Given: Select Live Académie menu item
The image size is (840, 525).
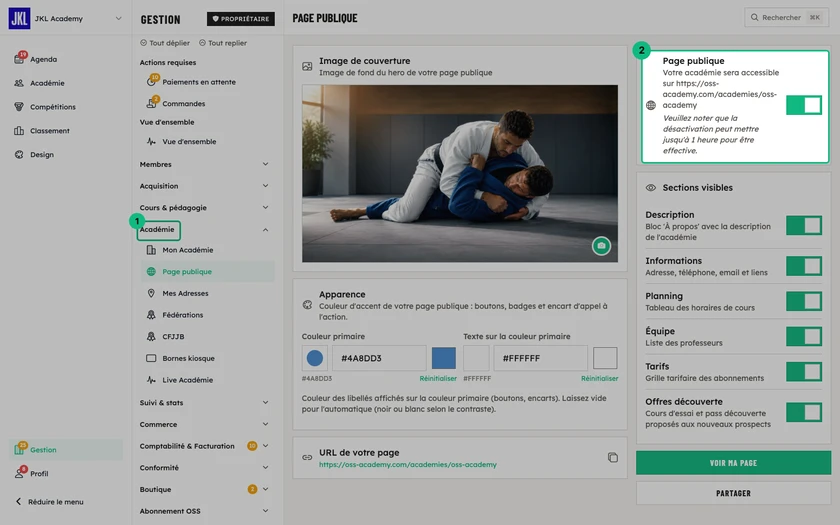Looking at the screenshot, I should (x=207, y=380).
